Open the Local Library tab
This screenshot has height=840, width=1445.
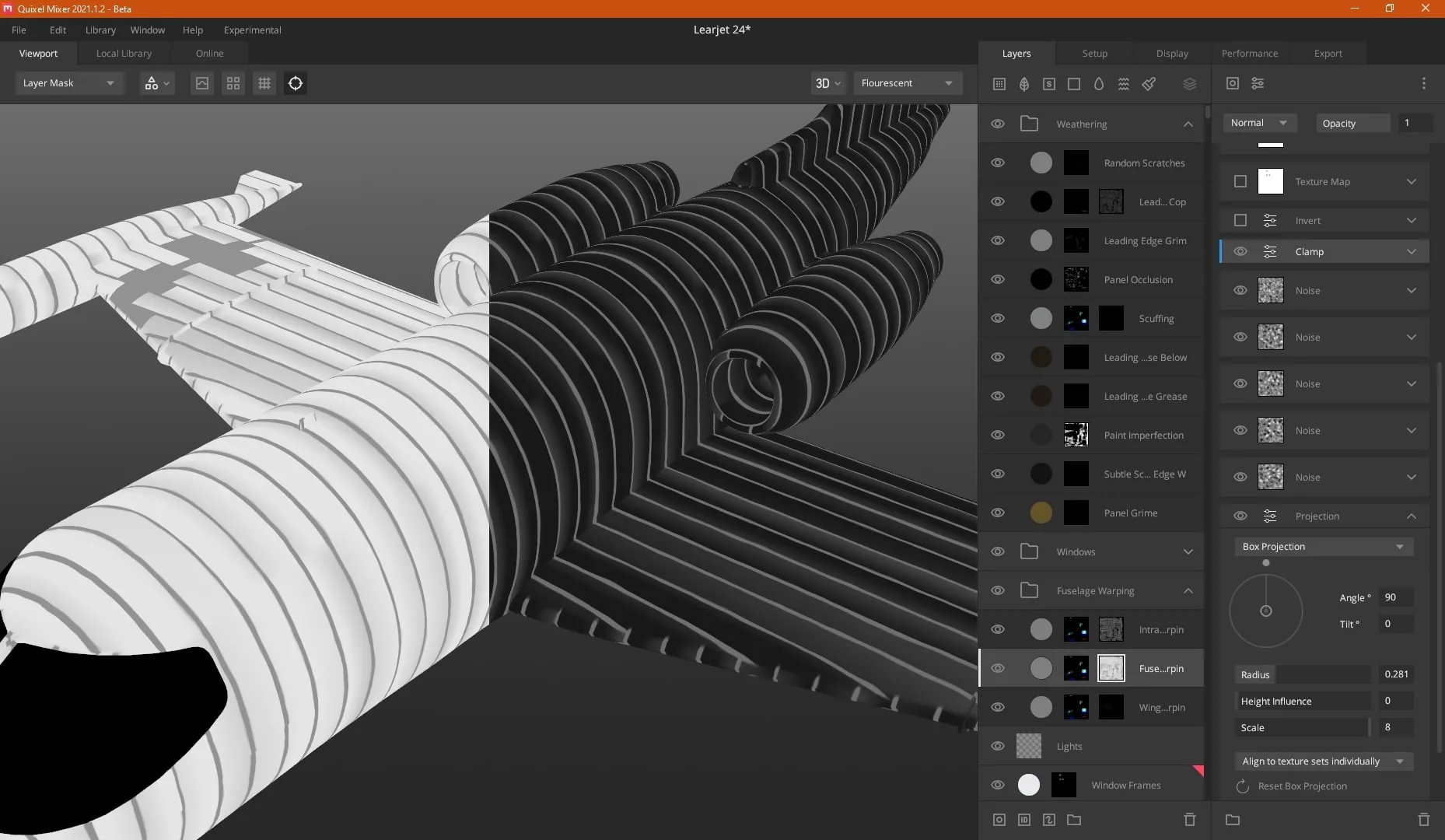tap(124, 53)
